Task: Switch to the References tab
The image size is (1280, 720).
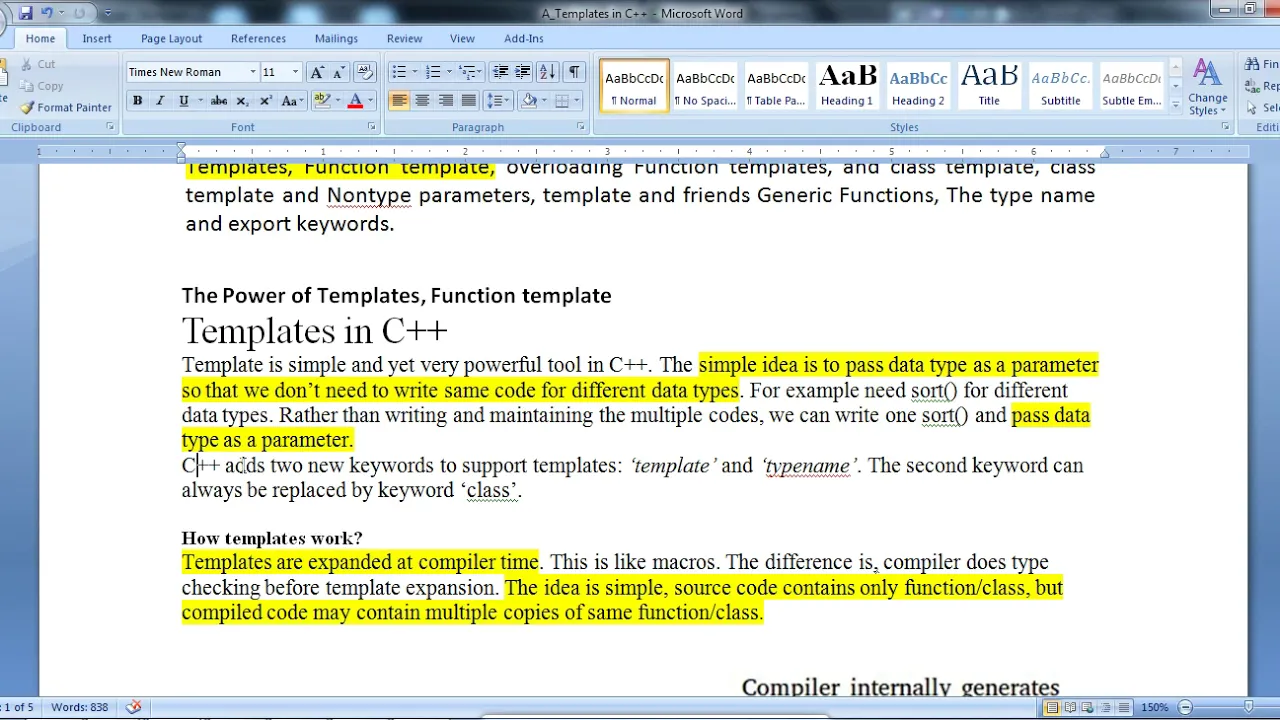Action: (x=258, y=38)
